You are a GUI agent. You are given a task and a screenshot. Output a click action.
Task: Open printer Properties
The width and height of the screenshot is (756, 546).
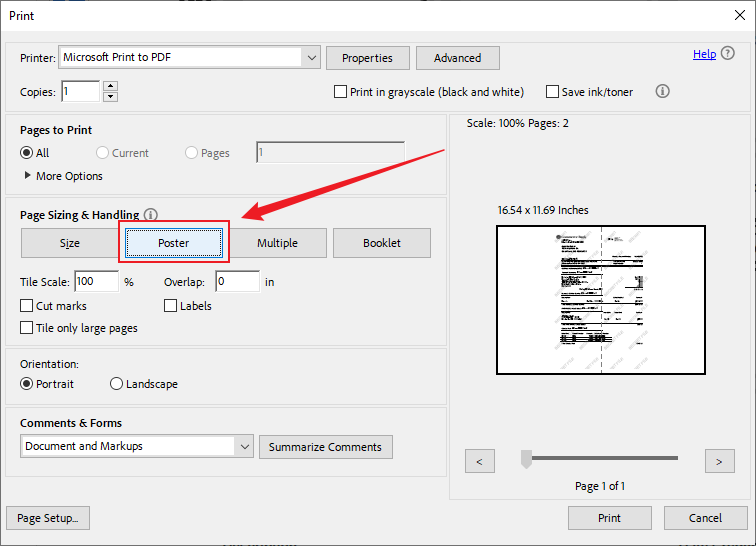(368, 58)
